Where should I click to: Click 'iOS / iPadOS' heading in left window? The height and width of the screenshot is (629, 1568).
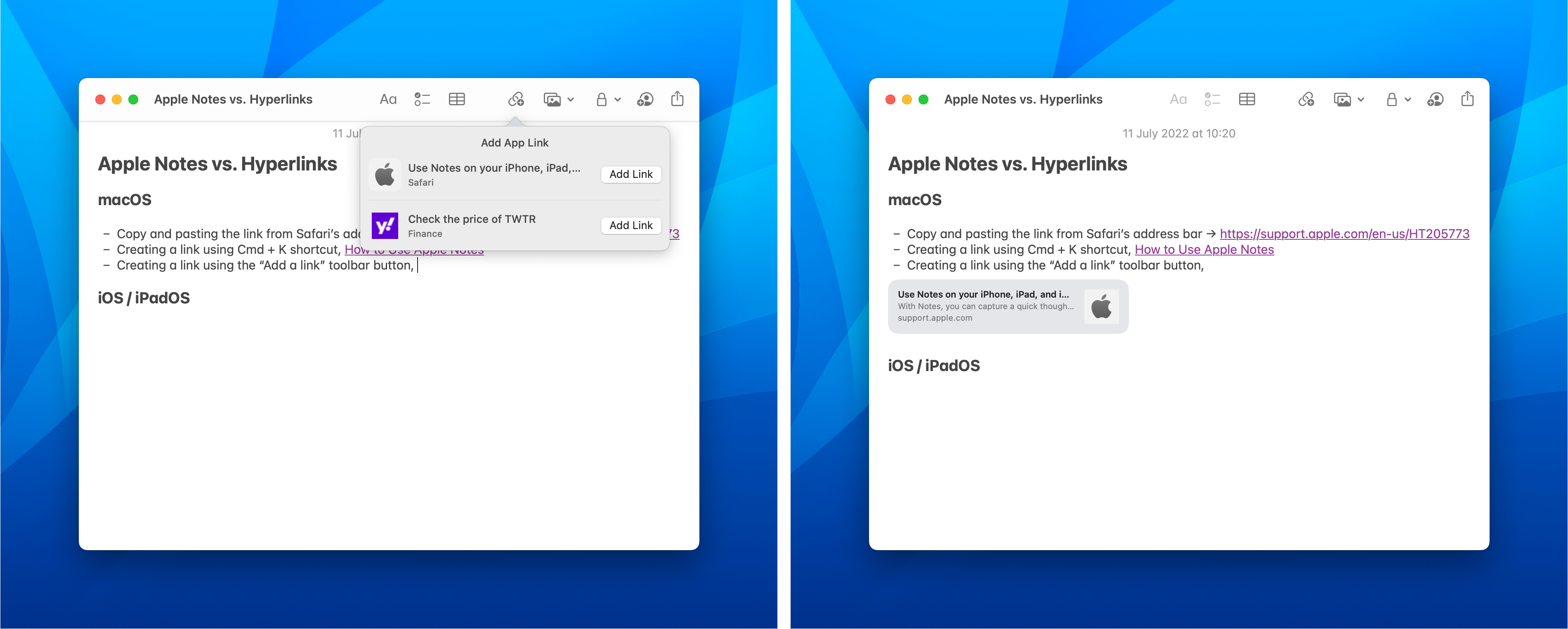(144, 298)
